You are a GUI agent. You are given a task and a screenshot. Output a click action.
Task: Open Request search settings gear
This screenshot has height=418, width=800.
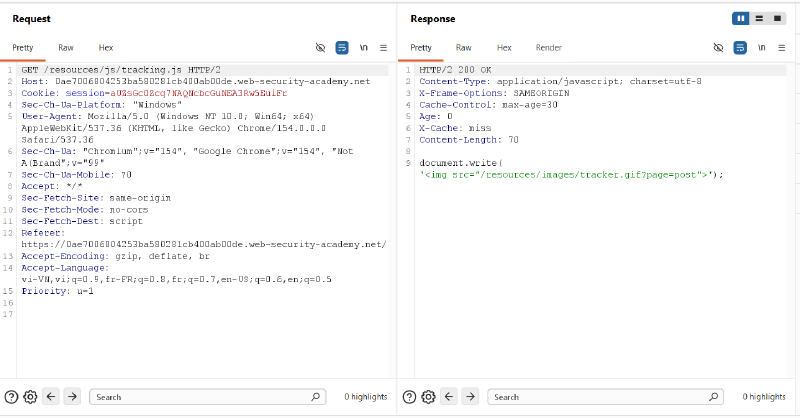(x=30, y=397)
